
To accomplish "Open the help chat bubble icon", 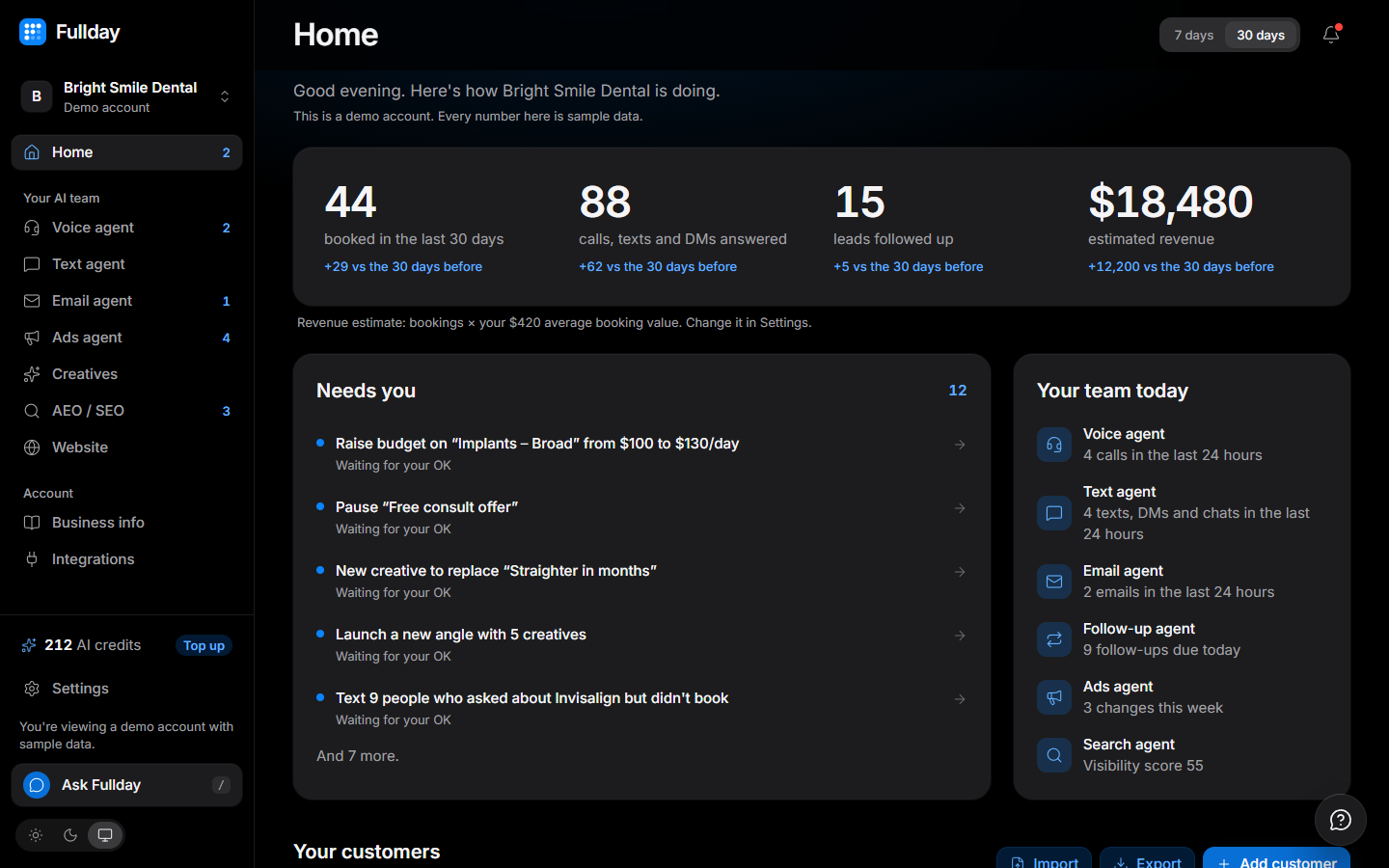I will (1341, 820).
